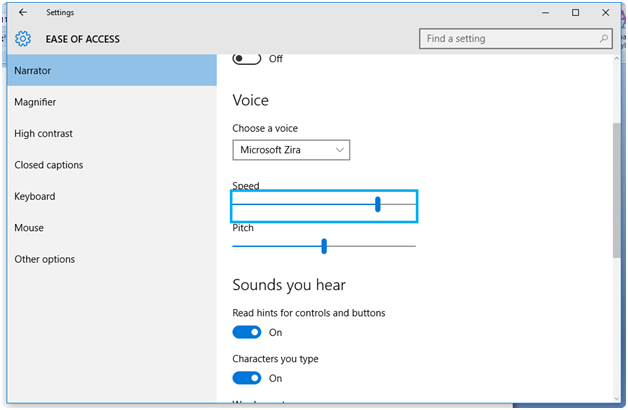Click Other options in the sidebar

44,259
